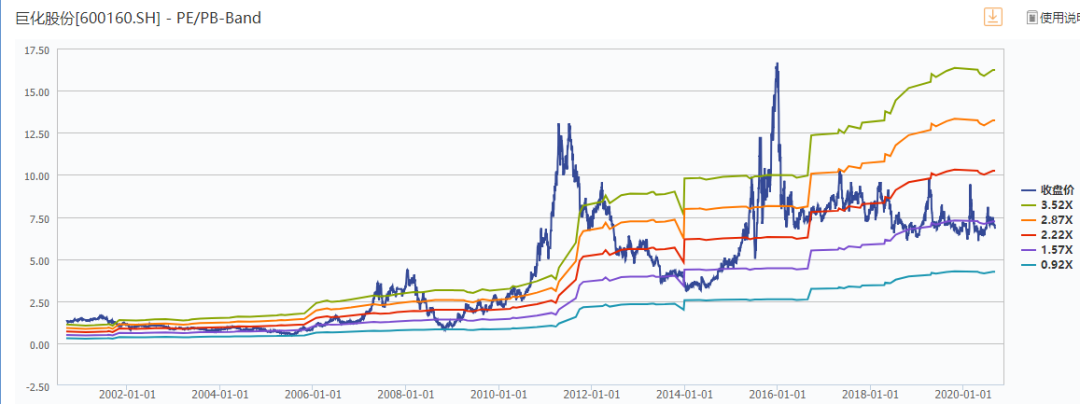Click the right end of green 3.52X line
This screenshot has height=404, width=1080.
point(994,70)
